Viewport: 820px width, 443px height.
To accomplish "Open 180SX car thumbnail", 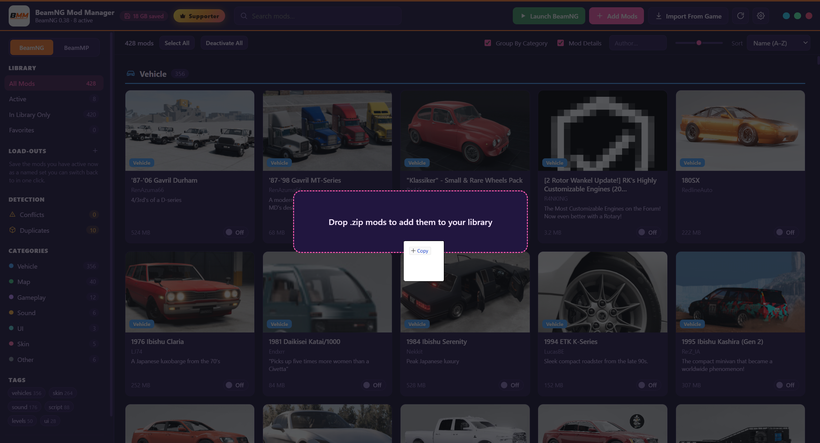I will tap(740, 130).
